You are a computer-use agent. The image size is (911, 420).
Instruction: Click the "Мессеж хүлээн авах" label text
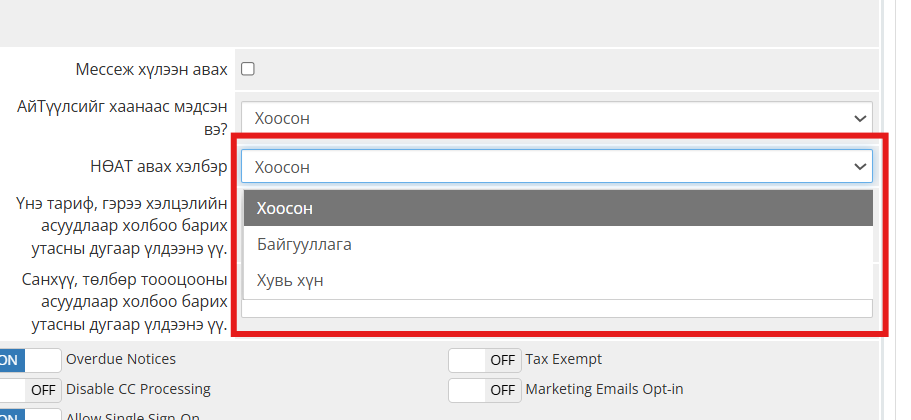(x=151, y=70)
